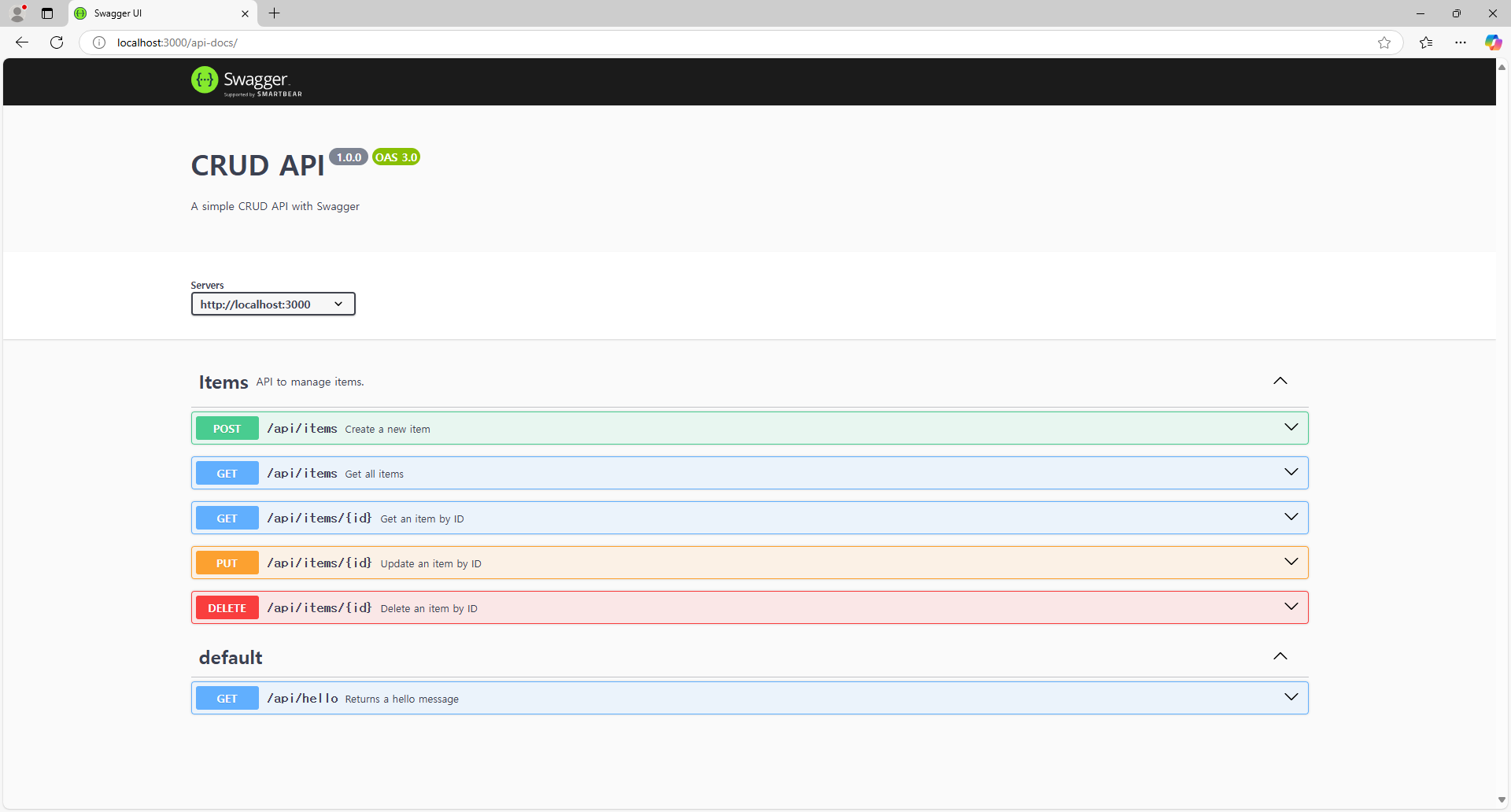
Task: Click the /api/hello path text
Action: 302,699
